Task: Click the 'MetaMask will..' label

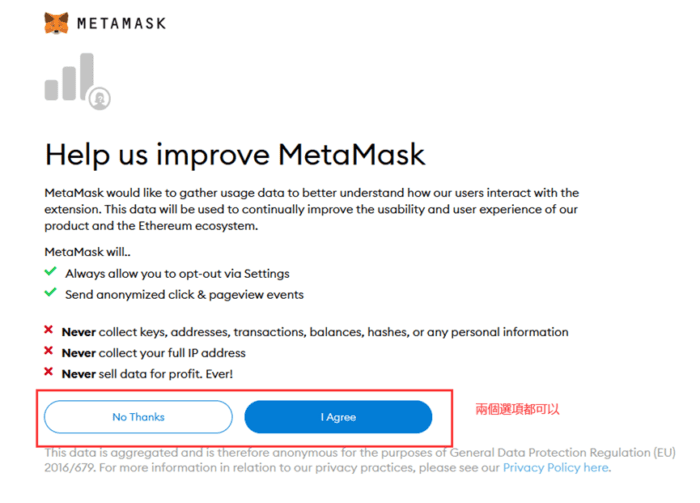Action: click(x=88, y=252)
